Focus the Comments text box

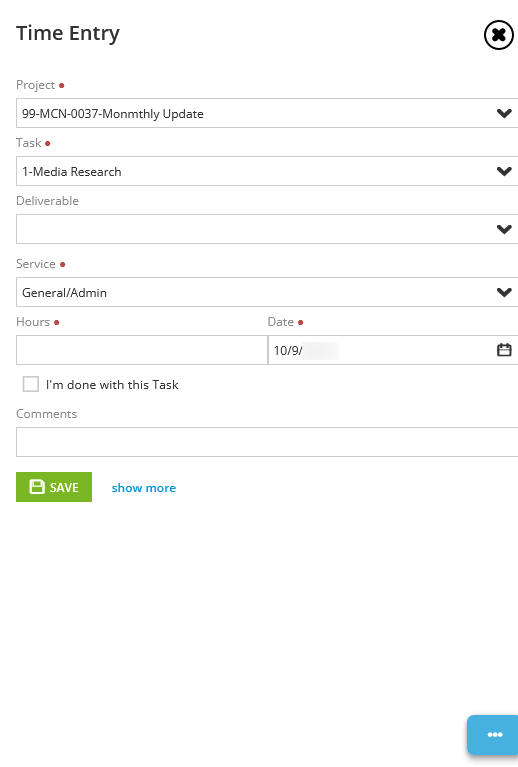click(x=267, y=442)
